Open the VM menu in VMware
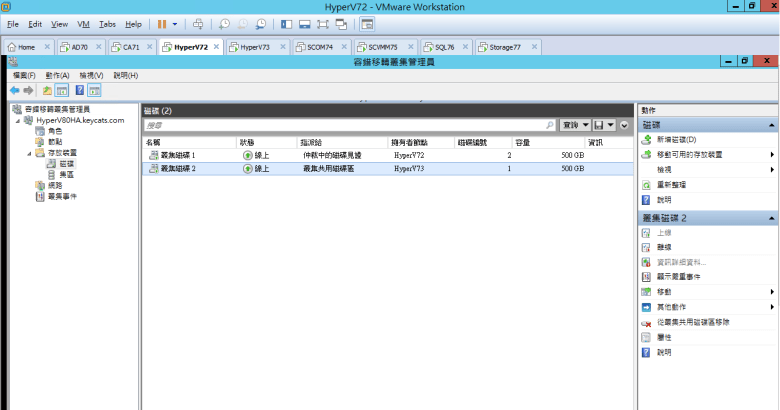780x410 pixels. pos(83,23)
